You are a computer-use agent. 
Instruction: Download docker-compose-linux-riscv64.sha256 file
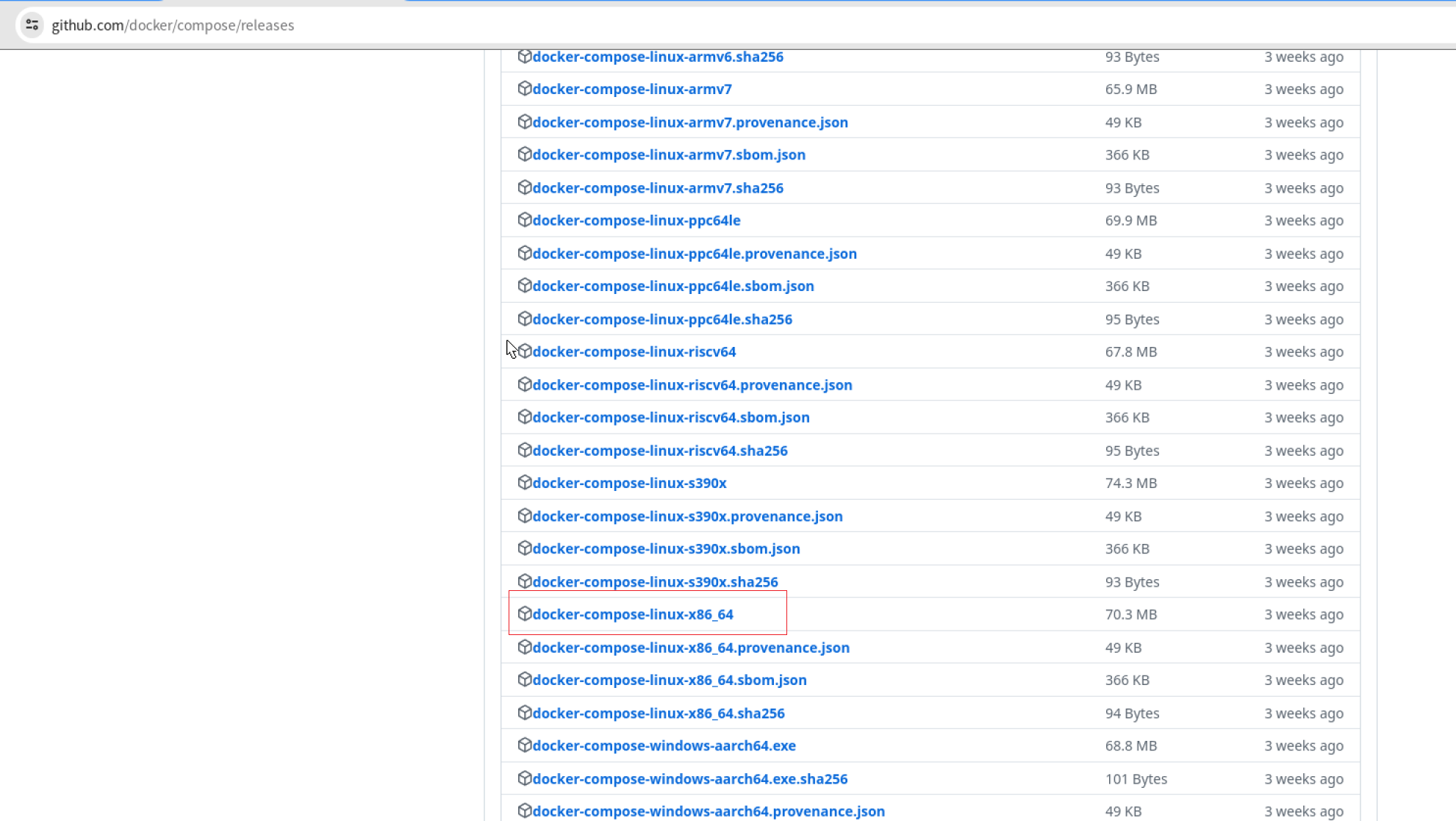659,451
